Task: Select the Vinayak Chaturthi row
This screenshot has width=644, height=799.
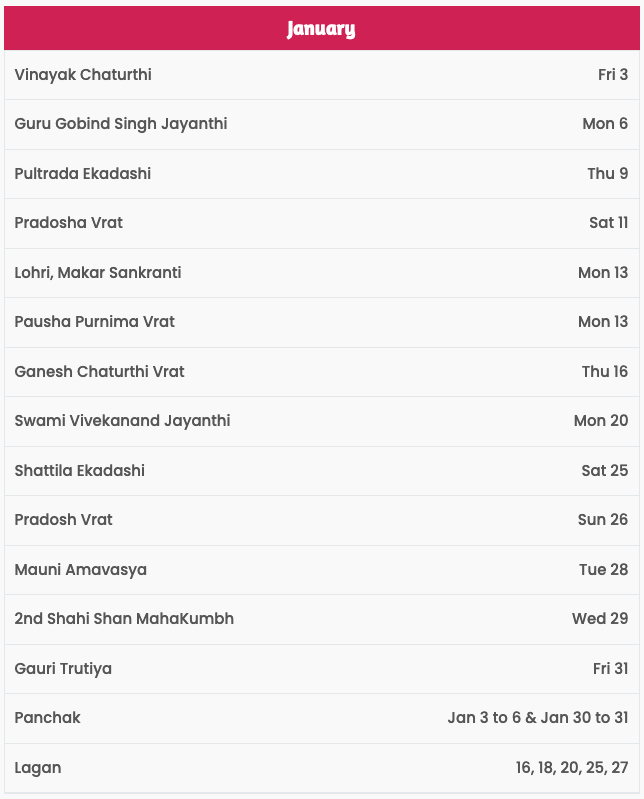Action: tap(321, 75)
